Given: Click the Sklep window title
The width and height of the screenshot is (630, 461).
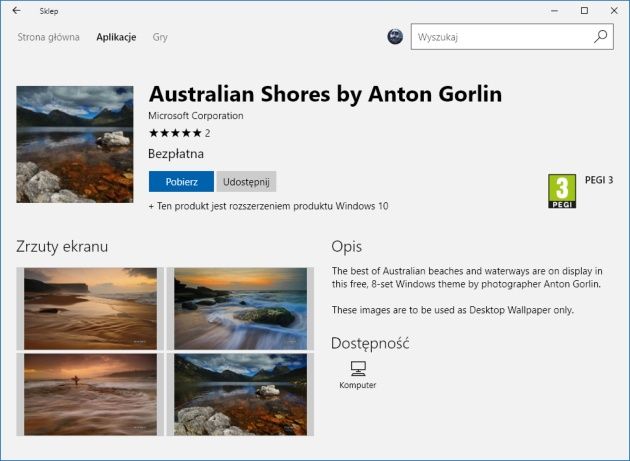Looking at the screenshot, I should (49, 11).
